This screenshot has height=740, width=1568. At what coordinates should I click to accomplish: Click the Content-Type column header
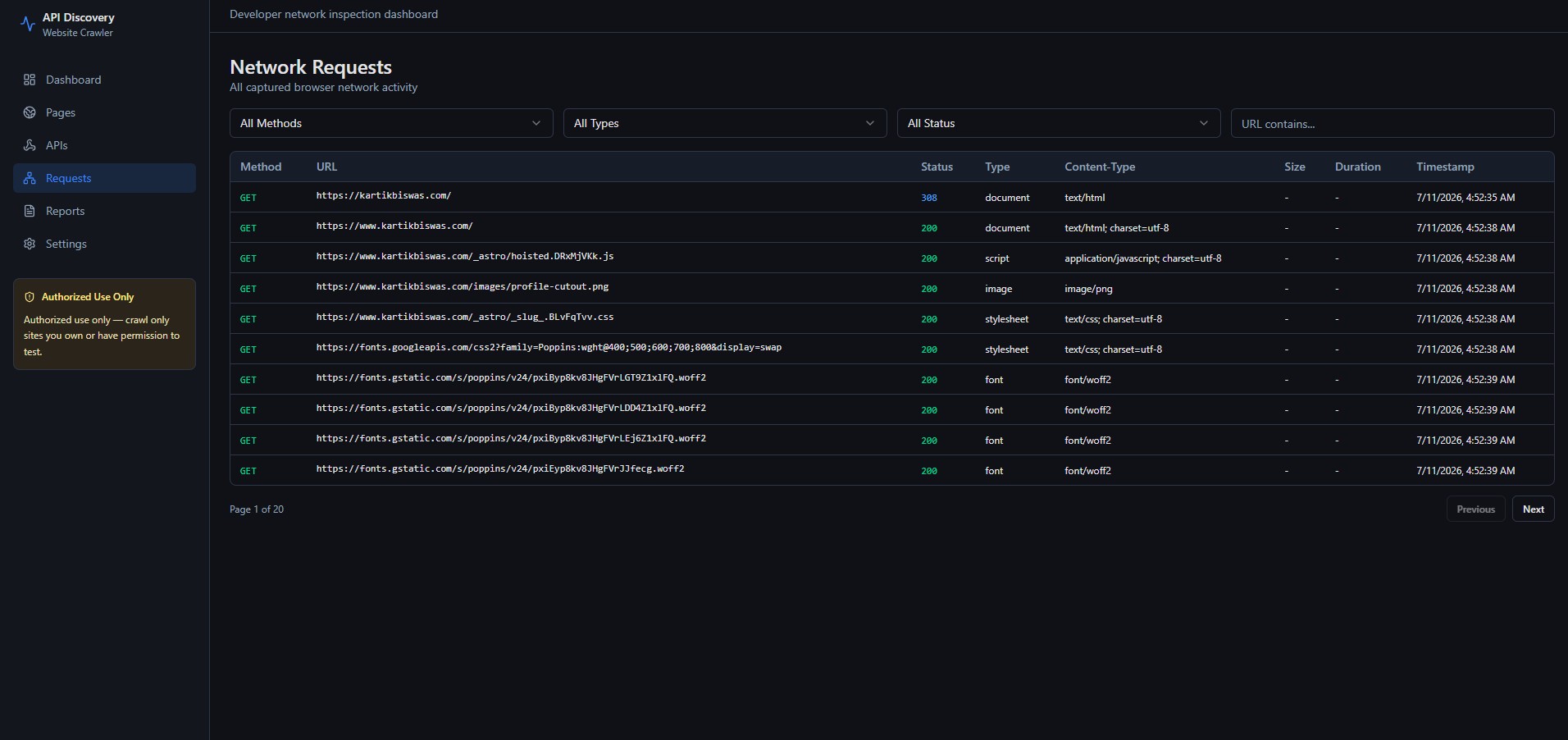pyautogui.click(x=1100, y=167)
